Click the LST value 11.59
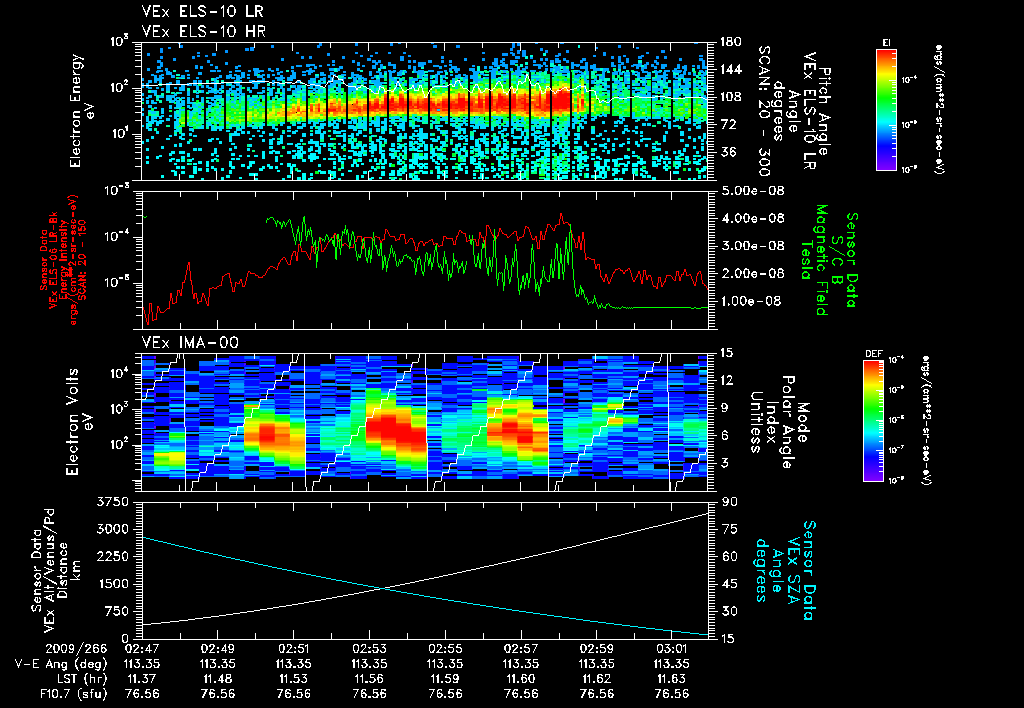Viewport: 1024px width, 708px height. (x=445, y=679)
